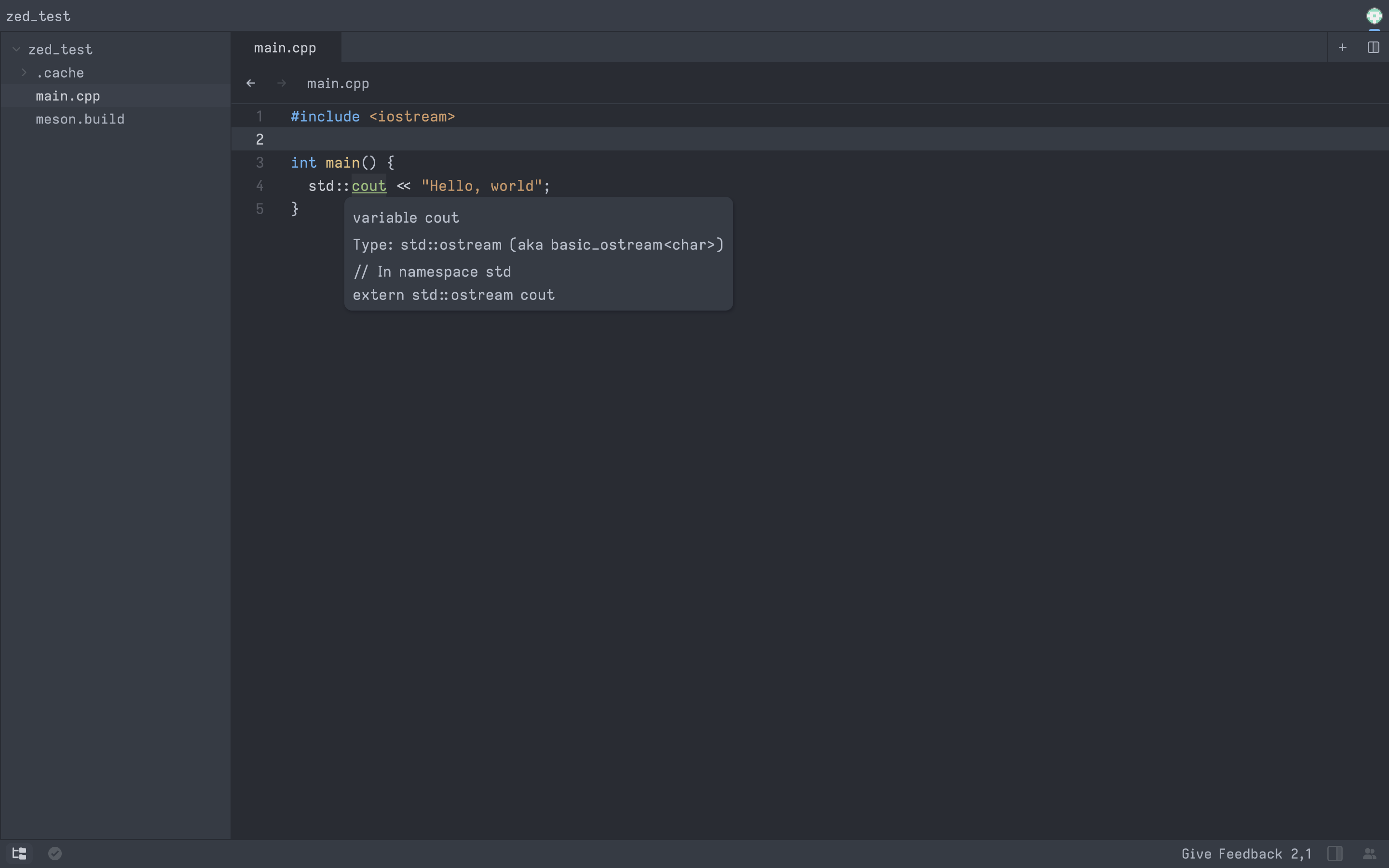Image resolution: width=1389 pixels, height=868 pixels.
Task: Open a new tab with the plus icon
Action: click(x=1342, y=47)
